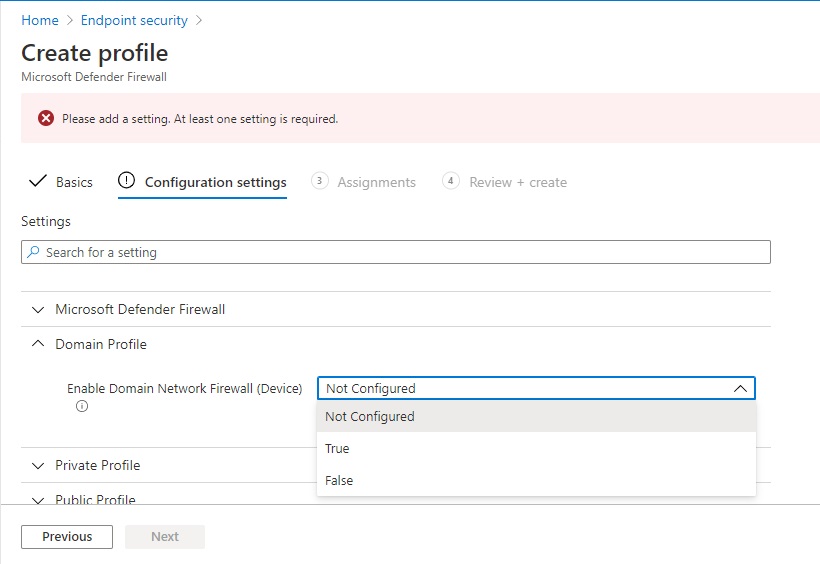This screenshot has width=820, height=564.
Task: Expand the Private Profile section
Action: tap(38, 466)
